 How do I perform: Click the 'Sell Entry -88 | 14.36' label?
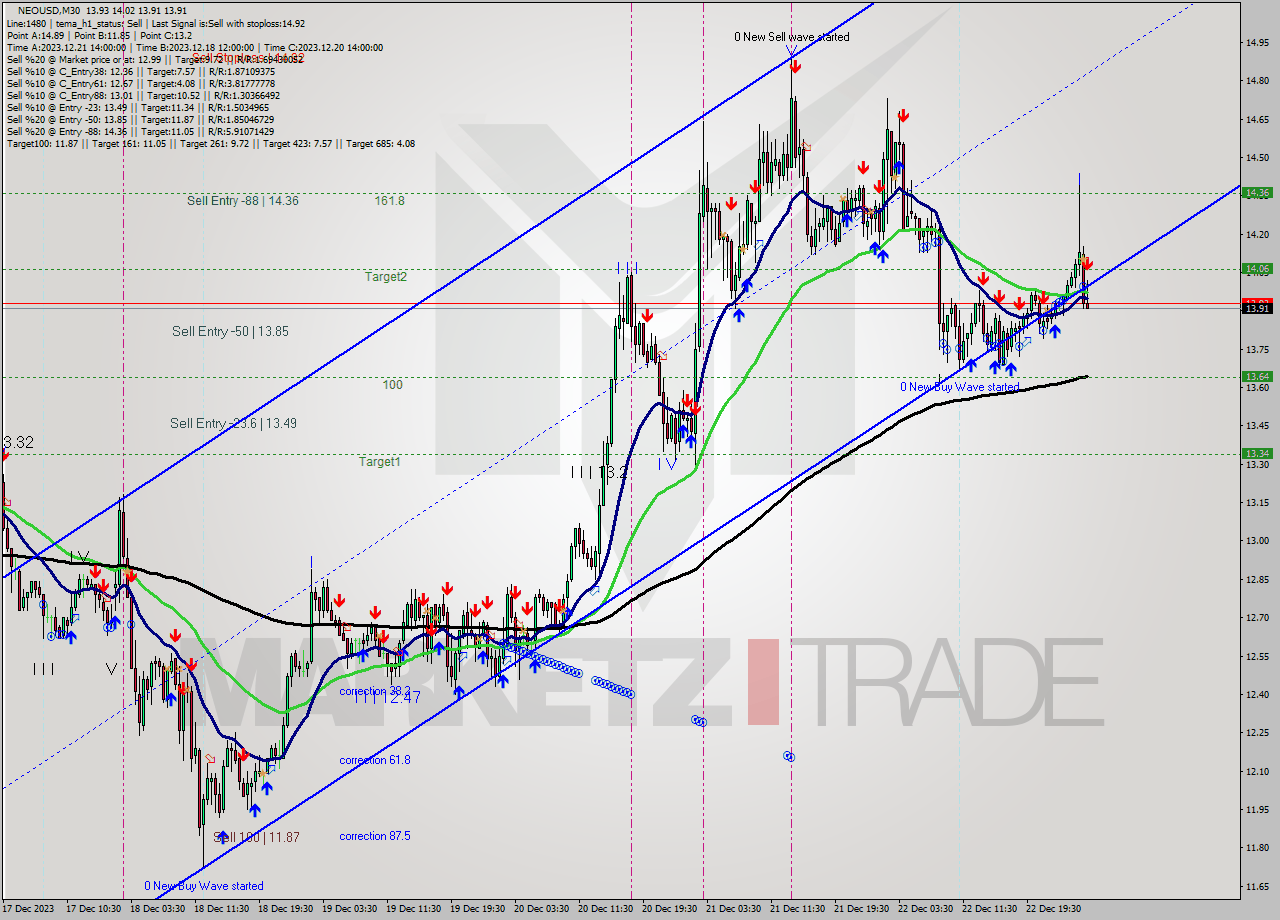point(243,201)
